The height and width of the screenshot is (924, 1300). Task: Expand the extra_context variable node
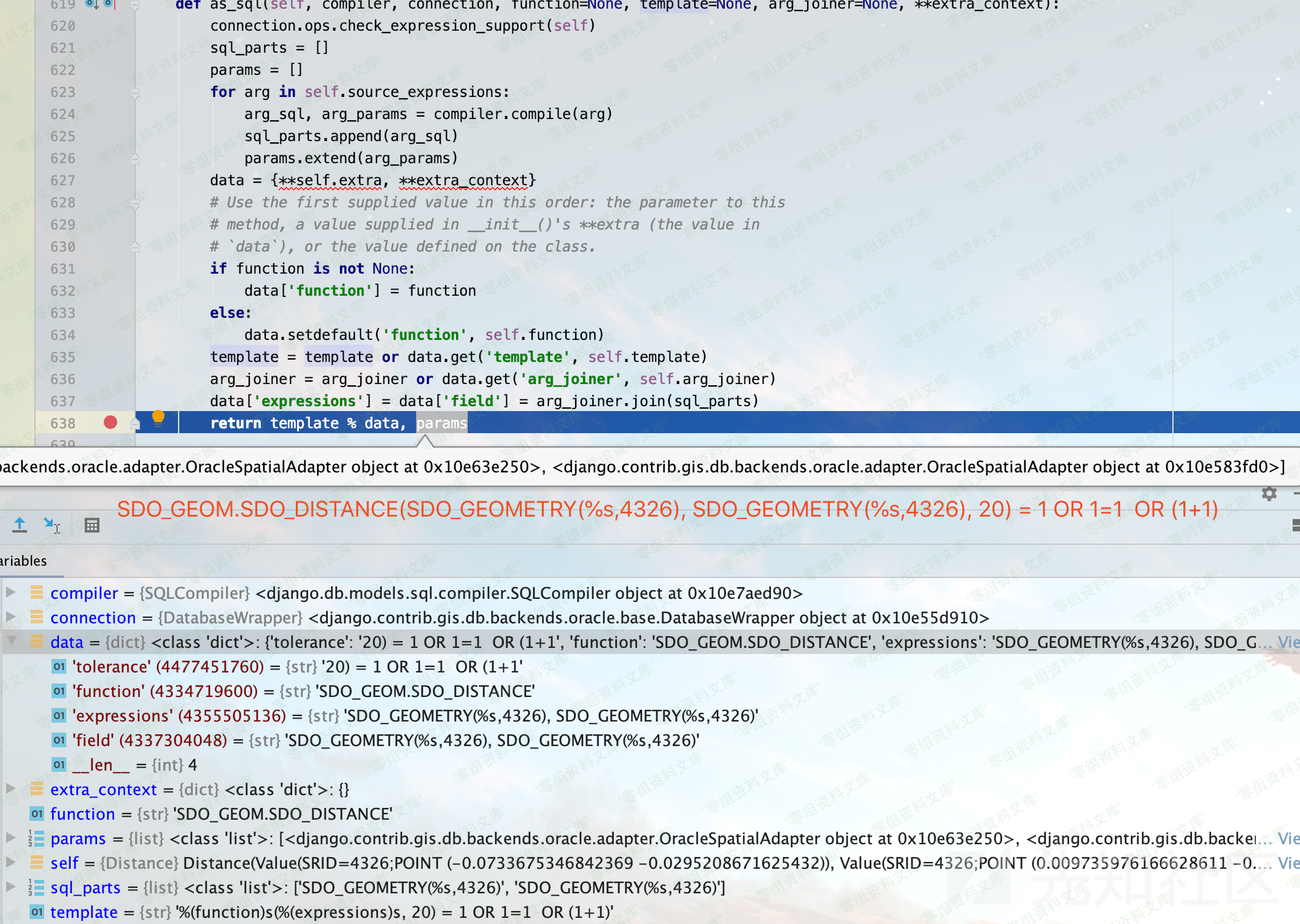(11, 789)
